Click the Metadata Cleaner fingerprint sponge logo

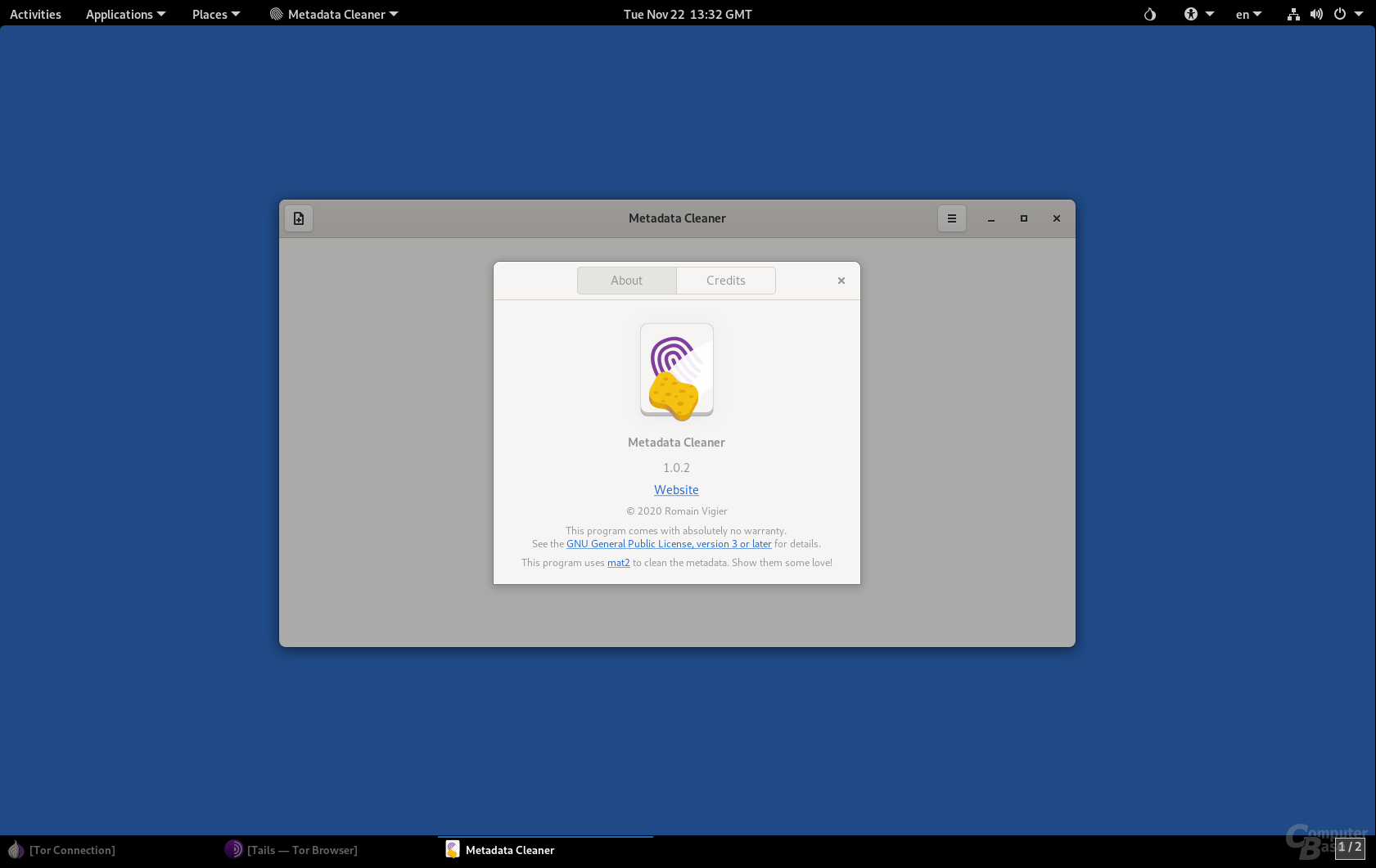pyautogui.click(x=676, y=371)
